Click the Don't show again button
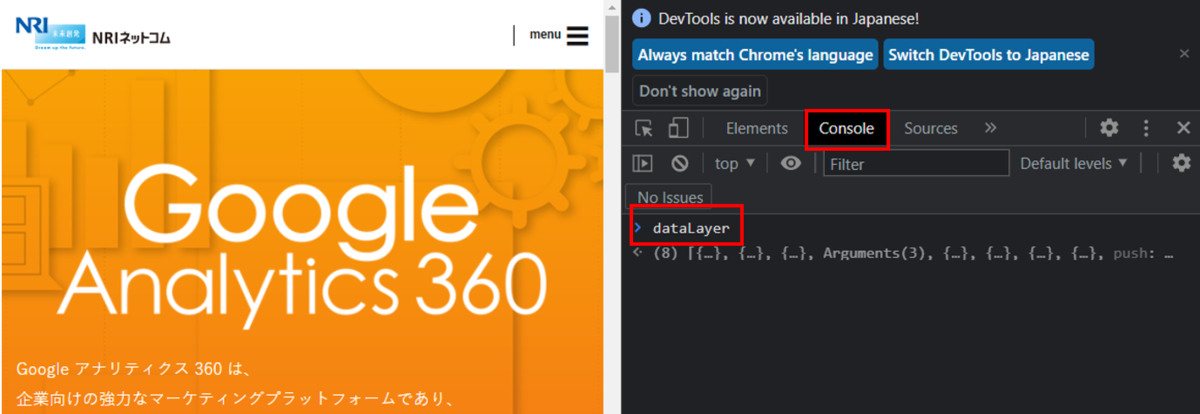Screen dimensions: 1200x414 coord(700,91)
